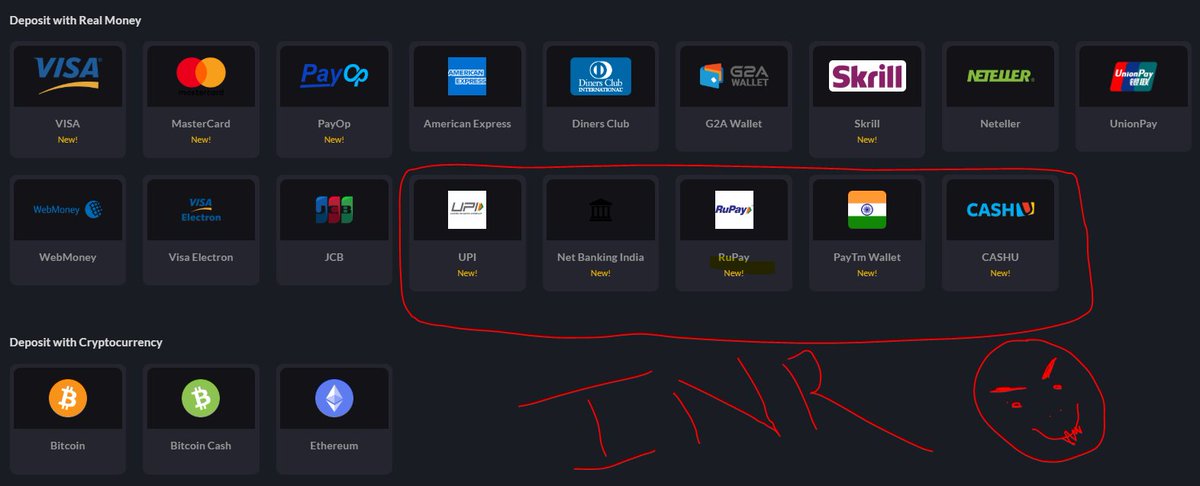This screenshot has width=1200, height=486.
Task: Click the "Visa Electron" label
Action: [201, 257]
